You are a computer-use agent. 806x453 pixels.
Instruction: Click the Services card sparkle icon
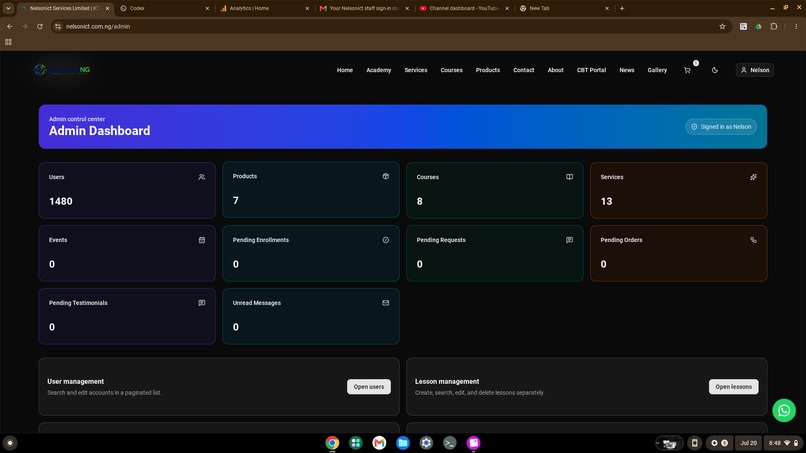tap(753, 177)
